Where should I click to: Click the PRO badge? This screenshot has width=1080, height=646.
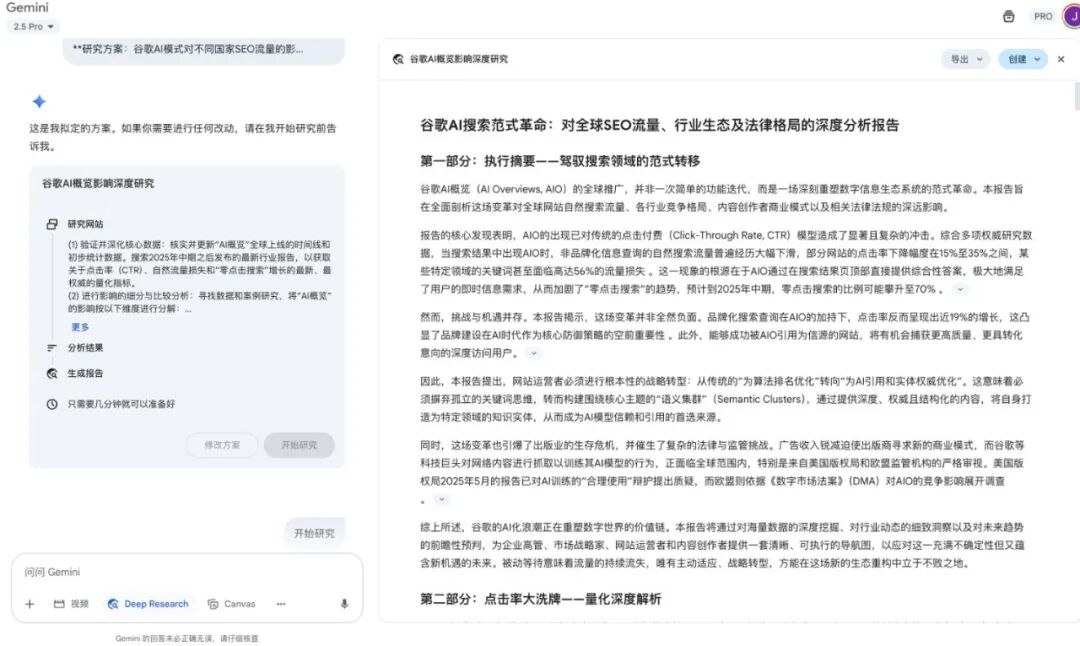click(x=1043, y=17)
